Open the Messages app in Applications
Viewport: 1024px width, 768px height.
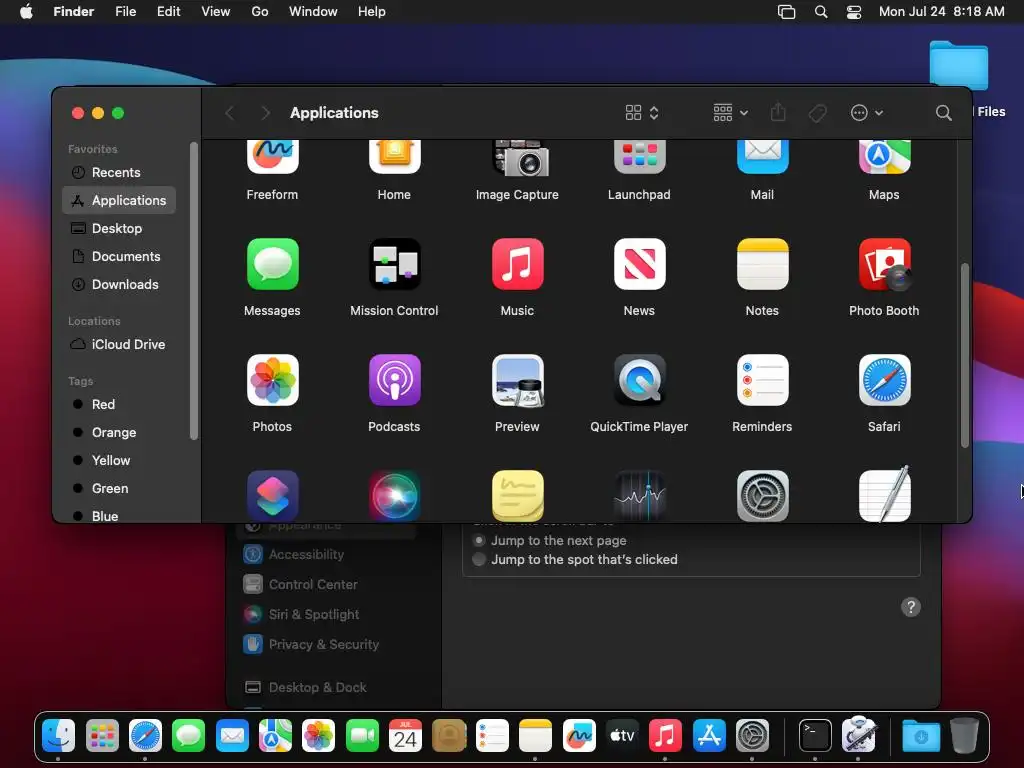pos(272,264)
